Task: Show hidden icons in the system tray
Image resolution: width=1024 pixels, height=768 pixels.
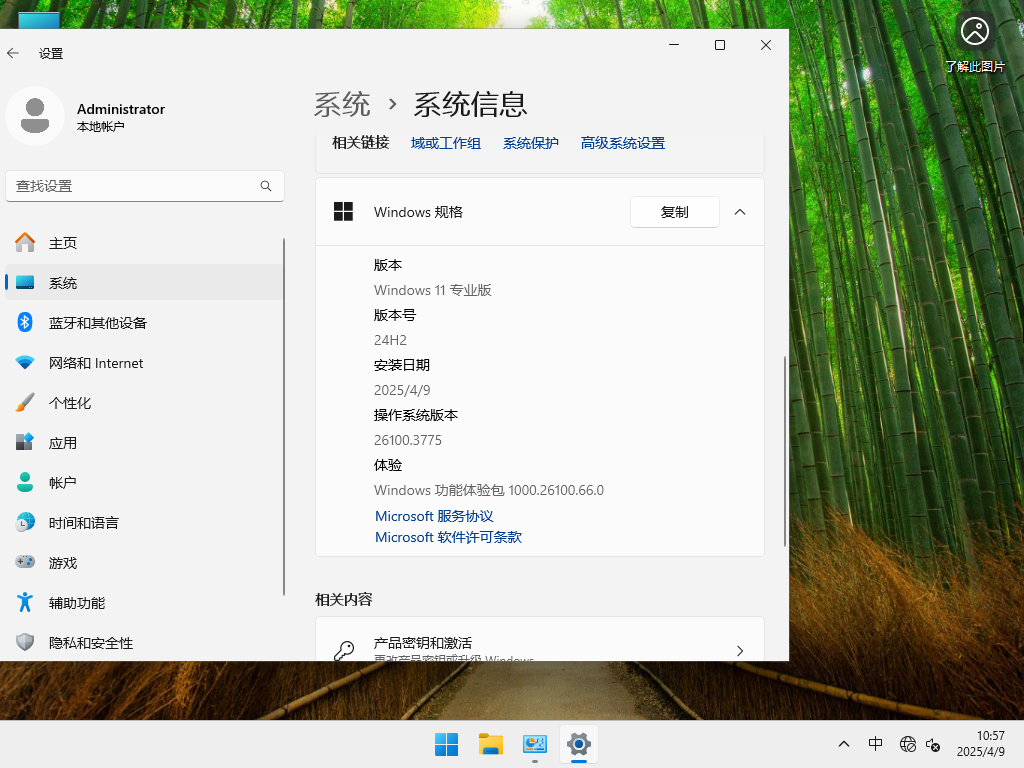Action: pyautogui.click(x=844, y=744)
